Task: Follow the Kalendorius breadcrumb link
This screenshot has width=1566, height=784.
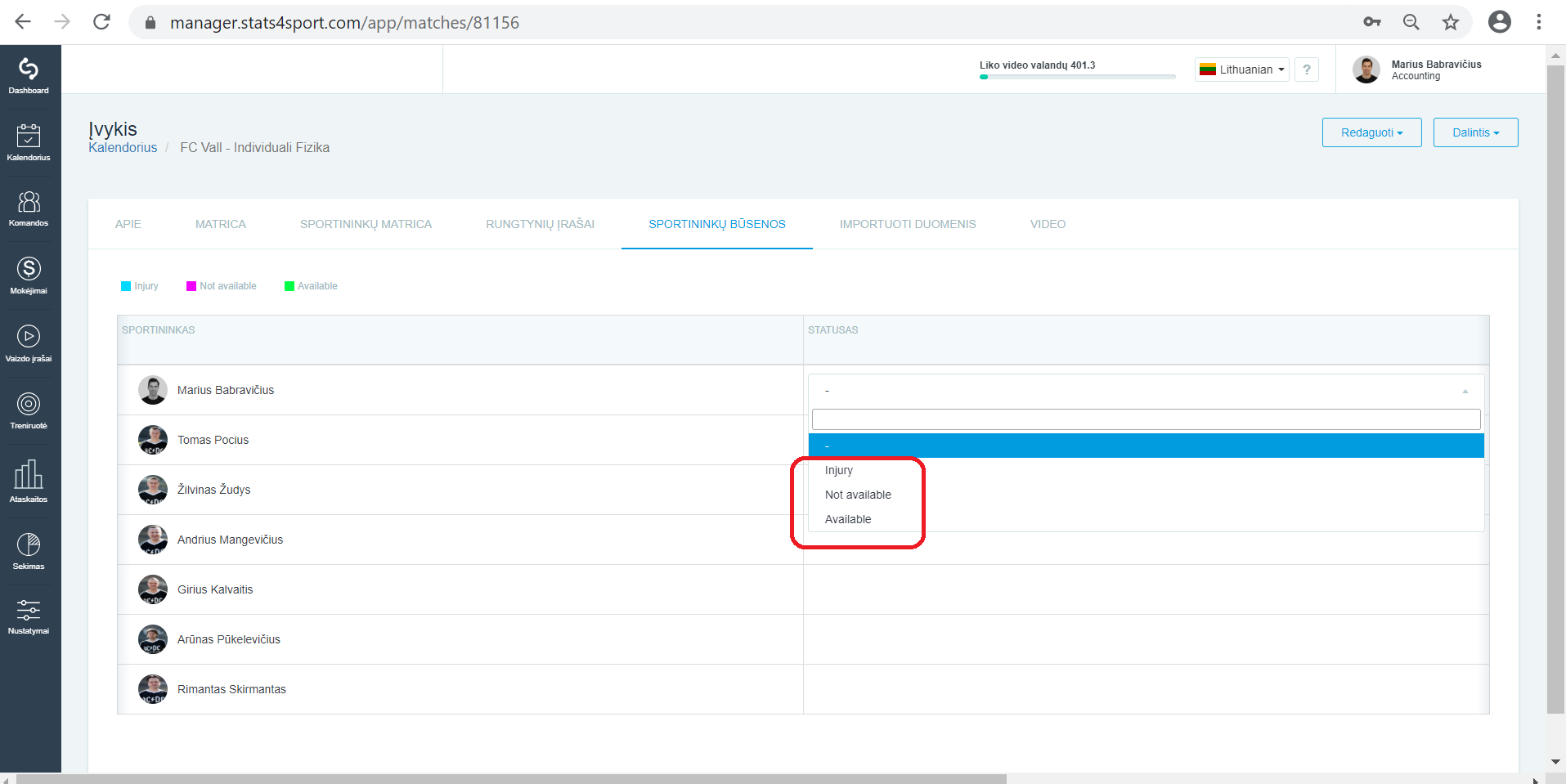Action: coord(123,147)
